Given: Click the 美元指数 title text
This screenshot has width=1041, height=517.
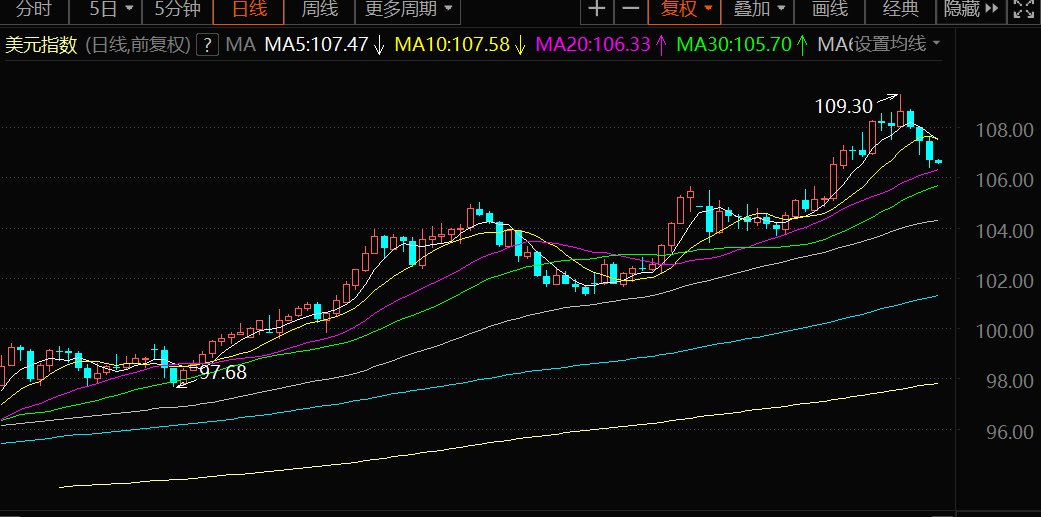Looking at the screenshot, I should click(41, 45).
